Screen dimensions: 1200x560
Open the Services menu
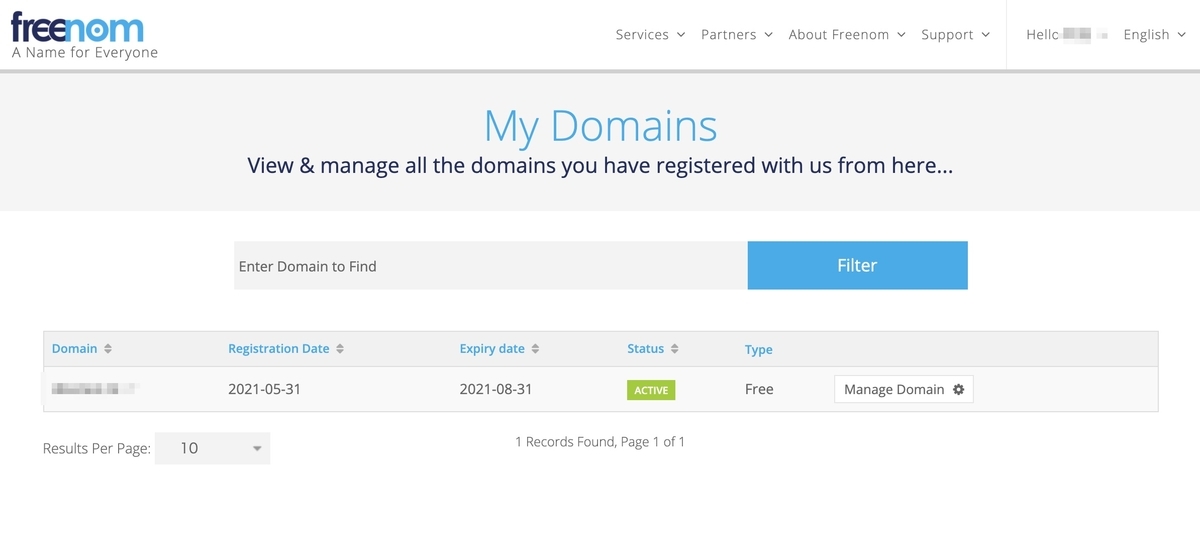point(650,34)
